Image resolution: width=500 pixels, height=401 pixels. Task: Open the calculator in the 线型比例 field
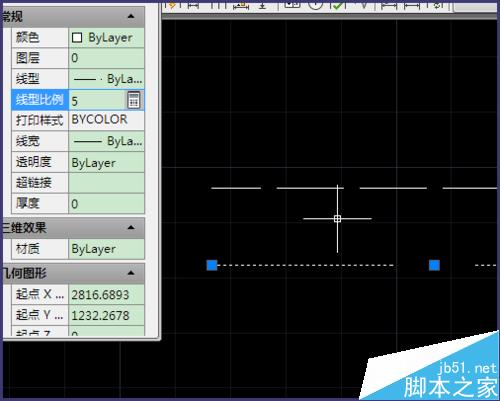tap(134, 100)
